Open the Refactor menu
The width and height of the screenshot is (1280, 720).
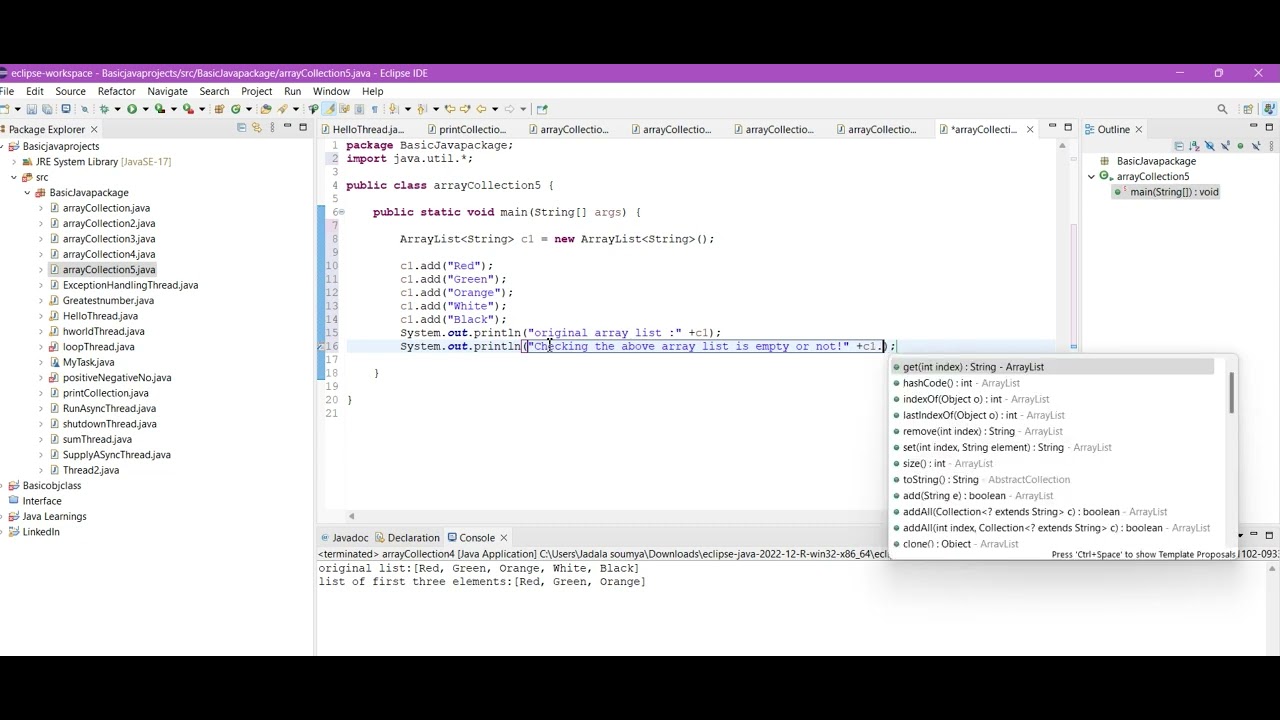[116, 91]
